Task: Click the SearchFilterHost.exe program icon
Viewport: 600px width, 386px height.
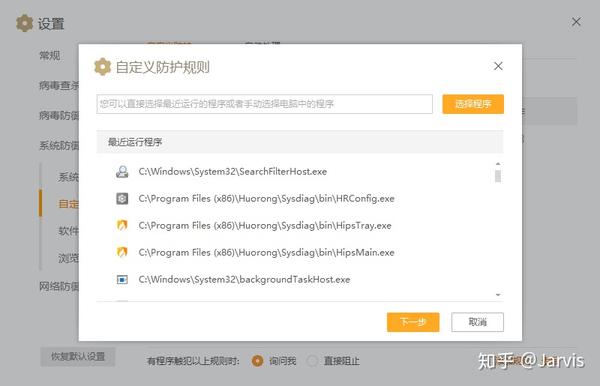Action: pos(122,172)
